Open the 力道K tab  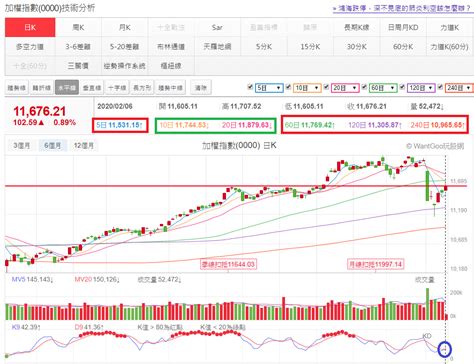click(x=449, y=27)
